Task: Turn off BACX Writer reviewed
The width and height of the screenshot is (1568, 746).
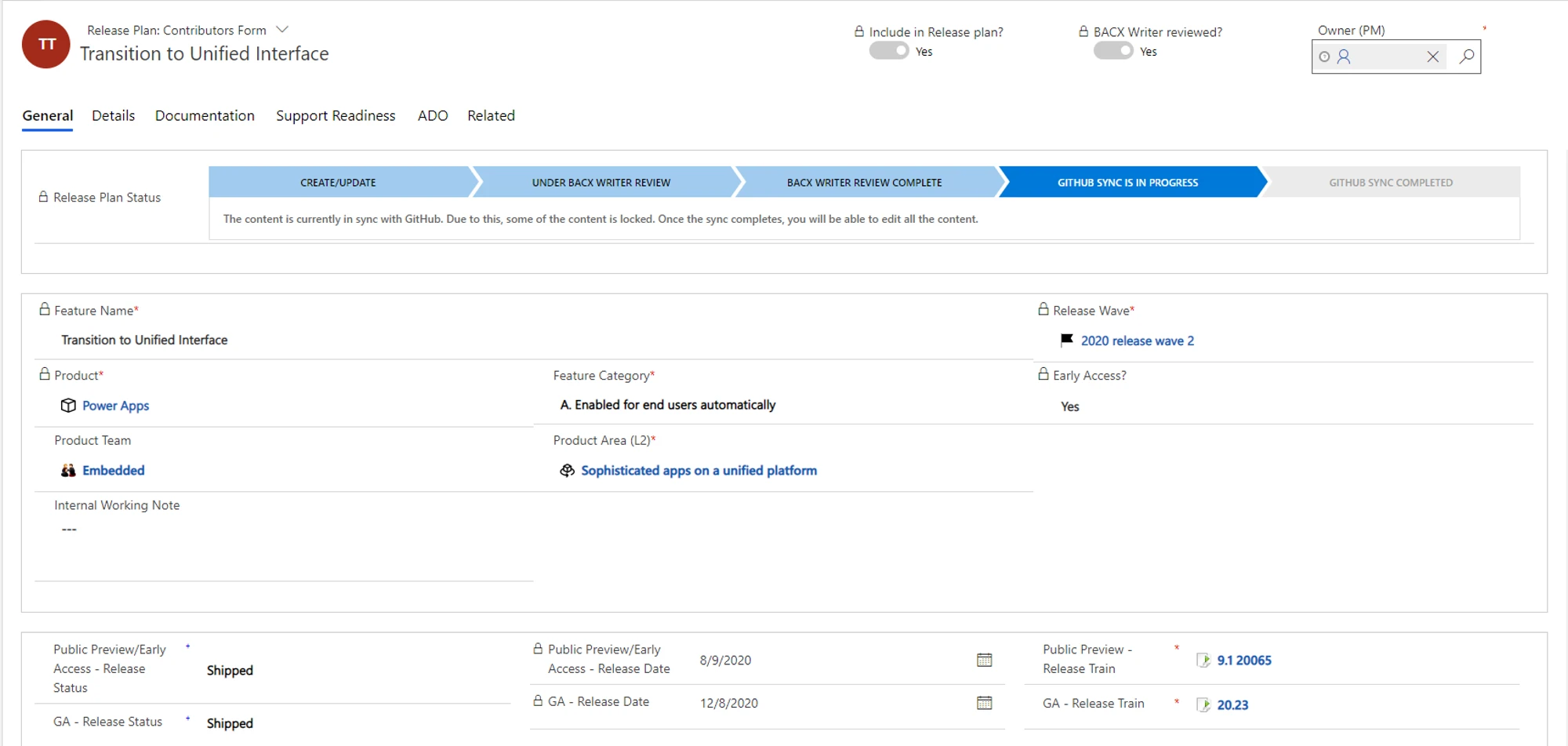Action: [x=1112, y=49]
